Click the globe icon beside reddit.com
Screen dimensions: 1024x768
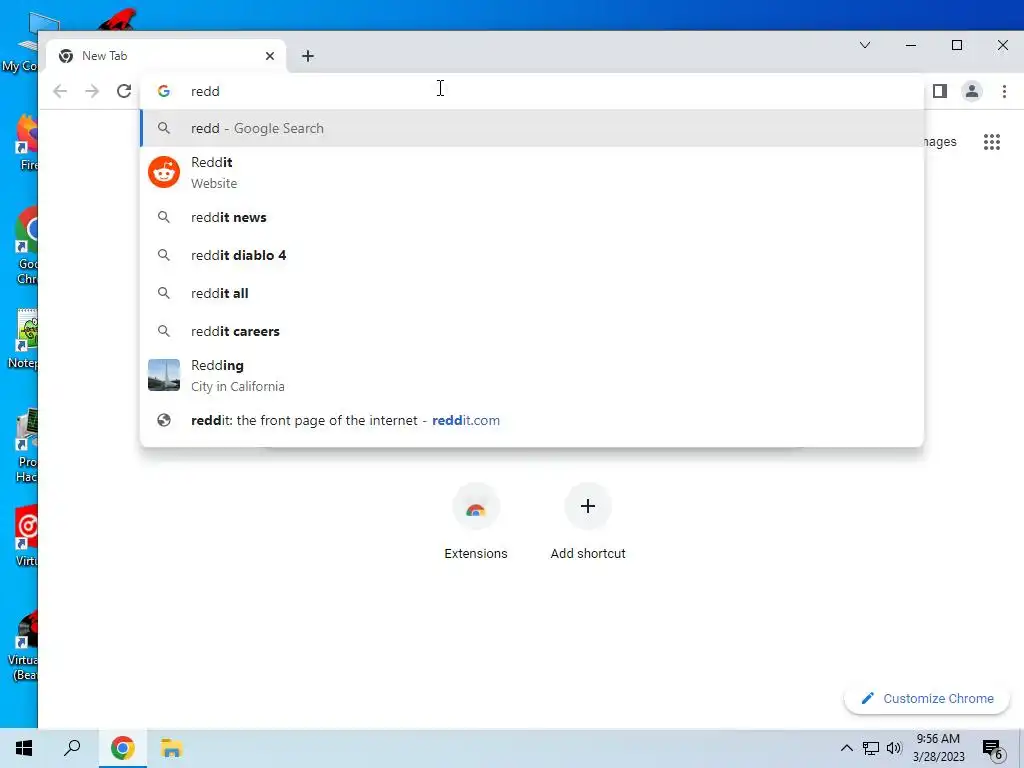tap(164, 421)
